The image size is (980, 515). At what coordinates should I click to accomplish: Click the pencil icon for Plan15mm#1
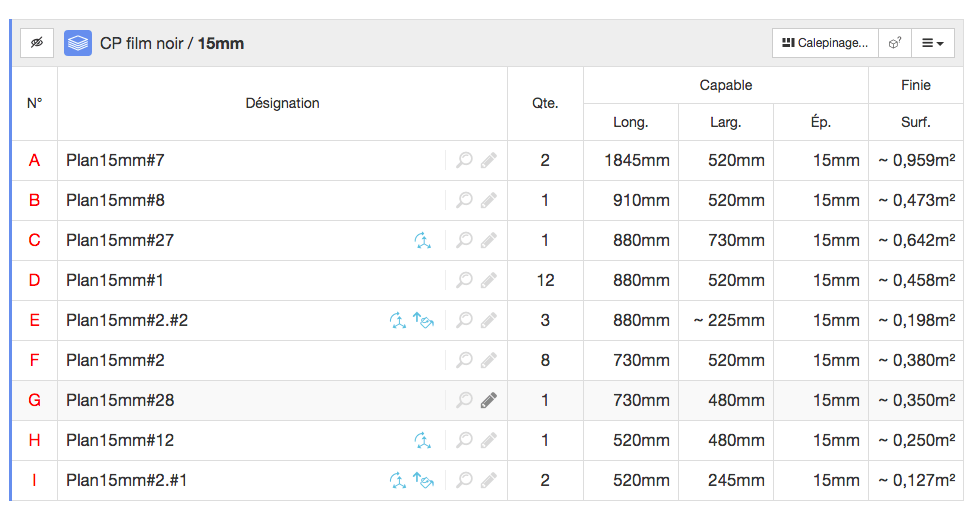coord(489,280)
